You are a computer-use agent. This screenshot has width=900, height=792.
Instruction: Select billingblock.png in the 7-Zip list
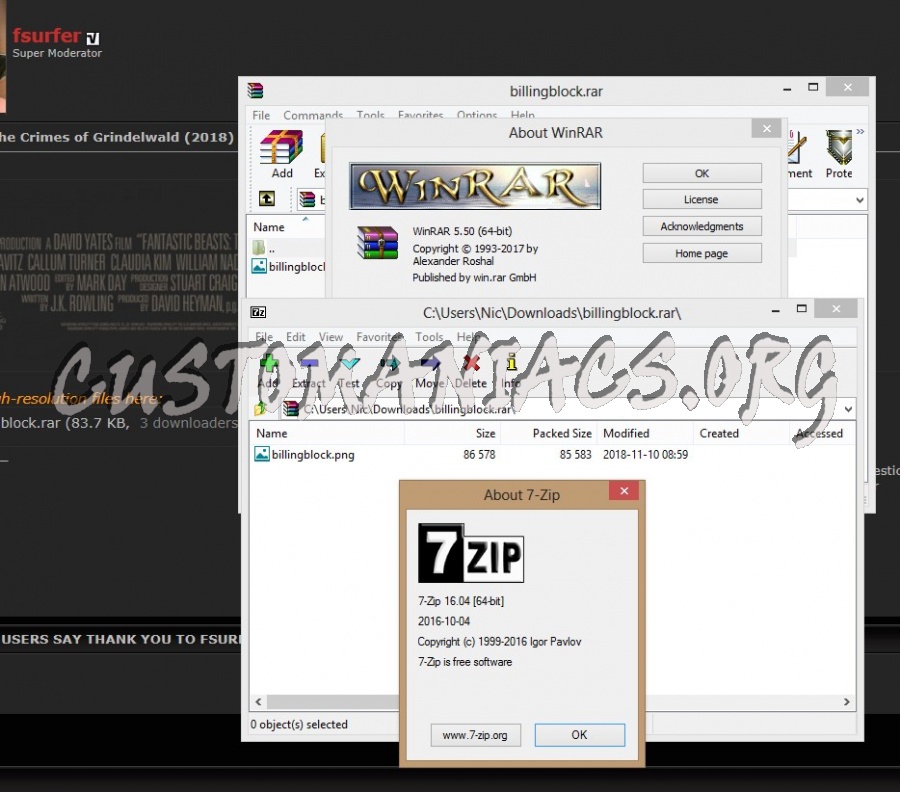[313, 455]
